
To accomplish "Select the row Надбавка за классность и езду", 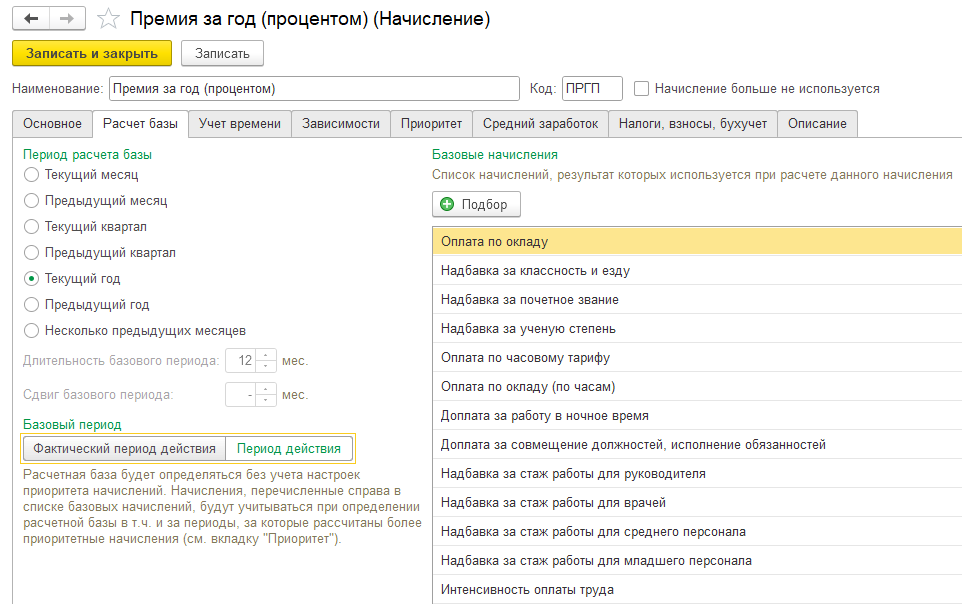I will (x=697, y=271).
